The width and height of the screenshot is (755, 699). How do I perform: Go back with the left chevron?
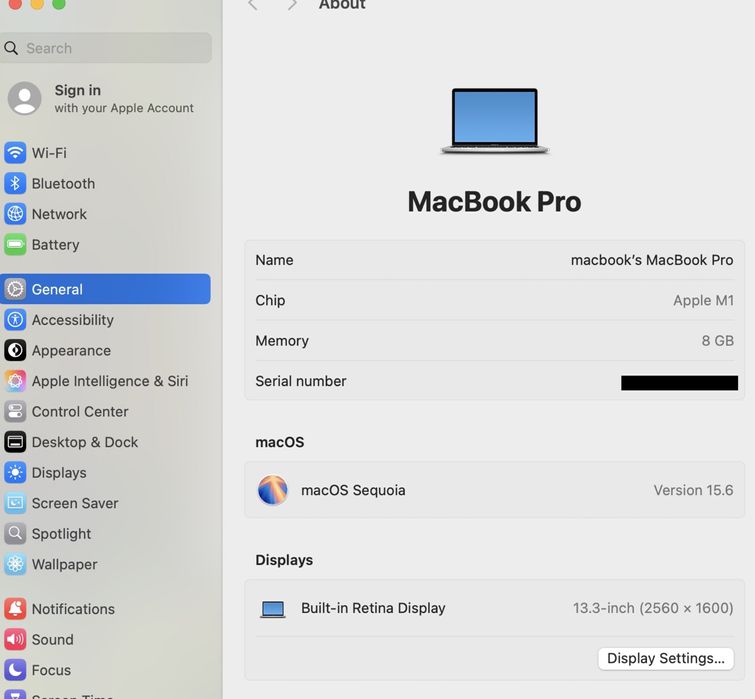click(x=253, y=5)
